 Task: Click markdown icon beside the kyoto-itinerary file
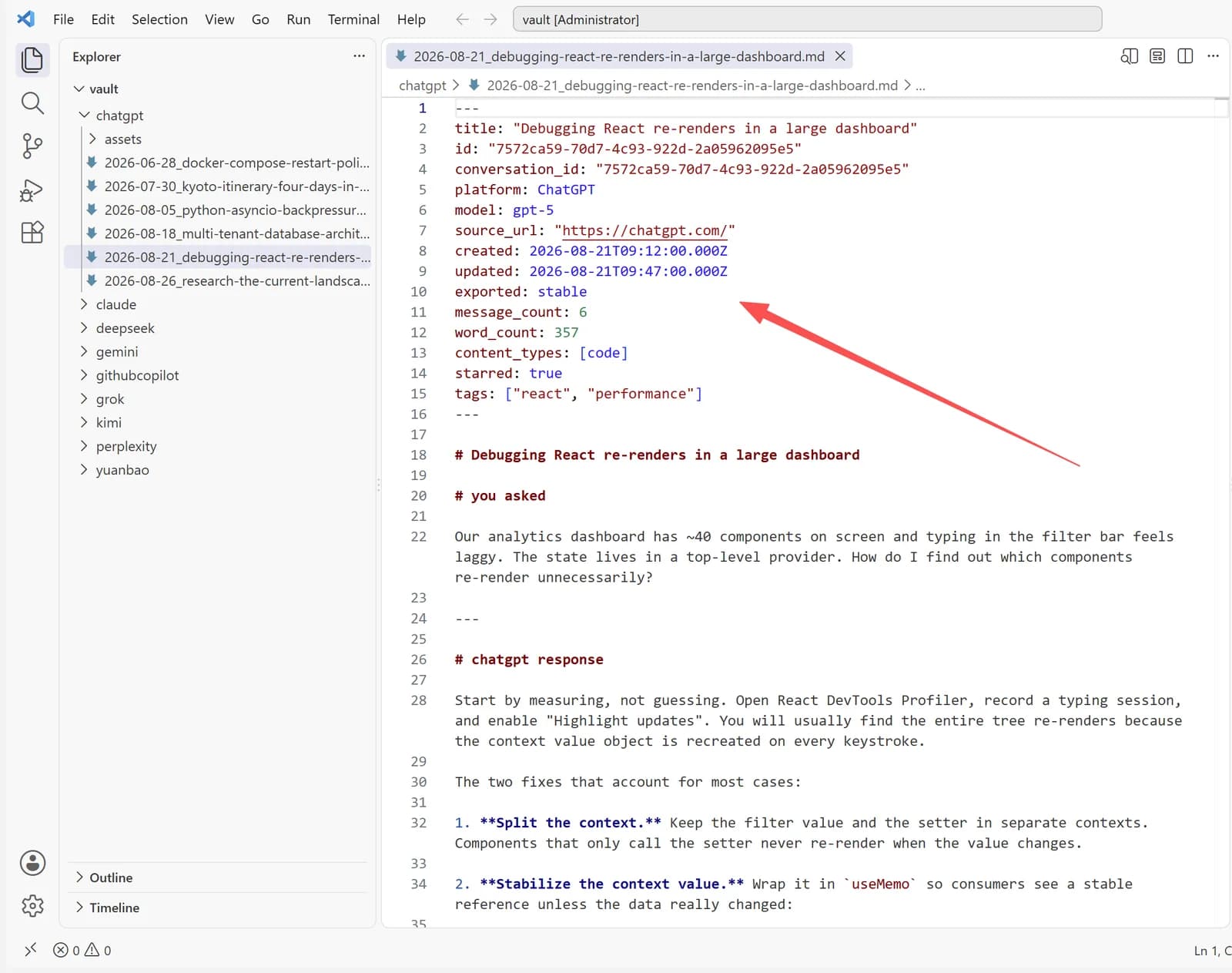[92, 186]
